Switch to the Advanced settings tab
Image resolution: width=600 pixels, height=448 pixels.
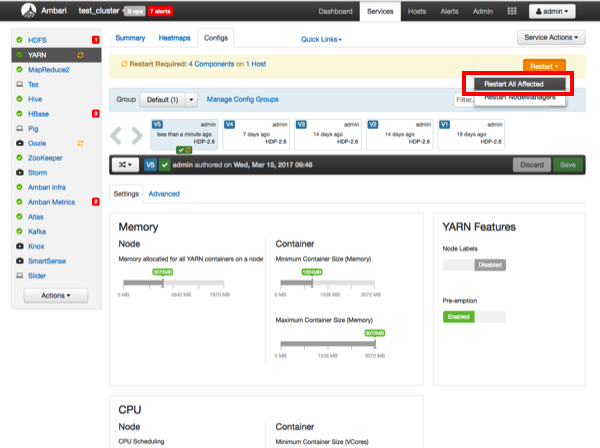(x=164, y=194)
